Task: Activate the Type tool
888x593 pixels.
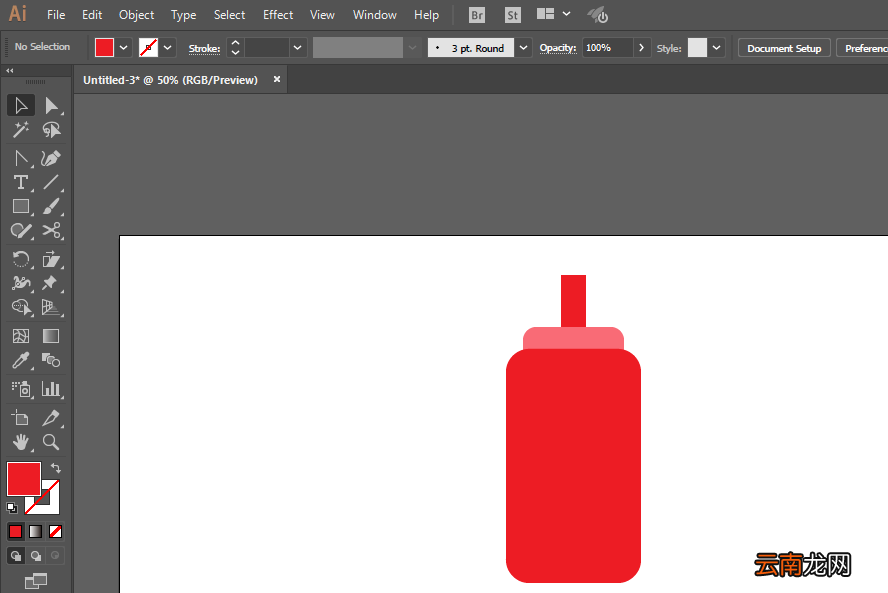Action: (21, 182)
